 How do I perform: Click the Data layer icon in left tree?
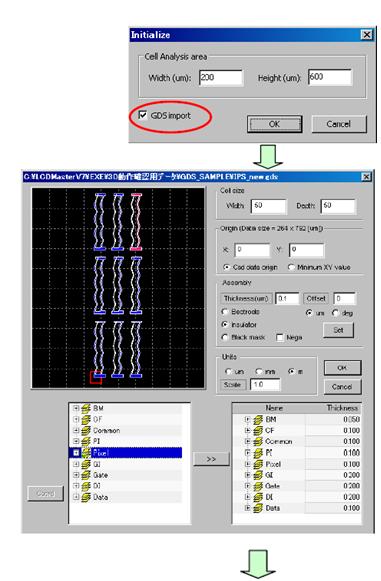point(86,497)
